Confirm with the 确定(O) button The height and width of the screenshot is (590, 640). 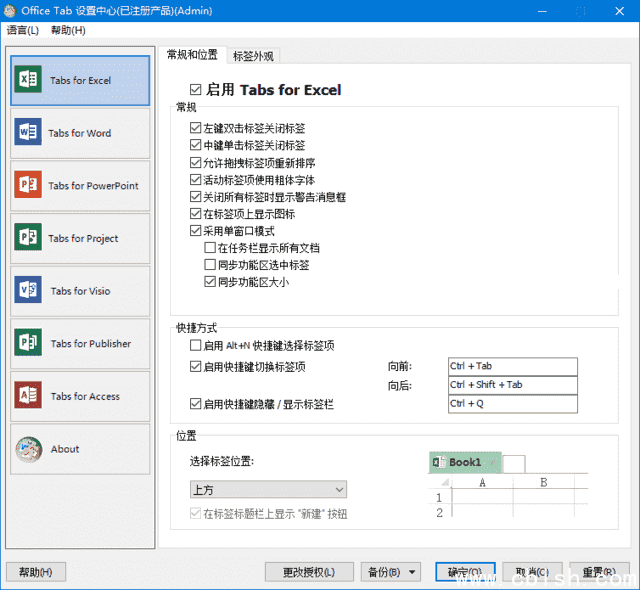tap(465, 572)
